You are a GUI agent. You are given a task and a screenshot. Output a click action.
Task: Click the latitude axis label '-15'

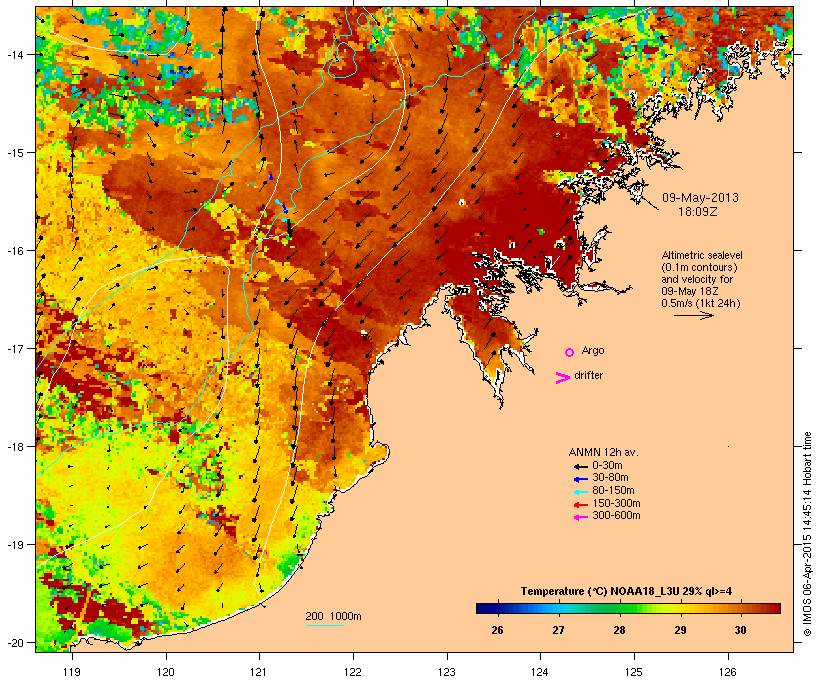point(14,153)
